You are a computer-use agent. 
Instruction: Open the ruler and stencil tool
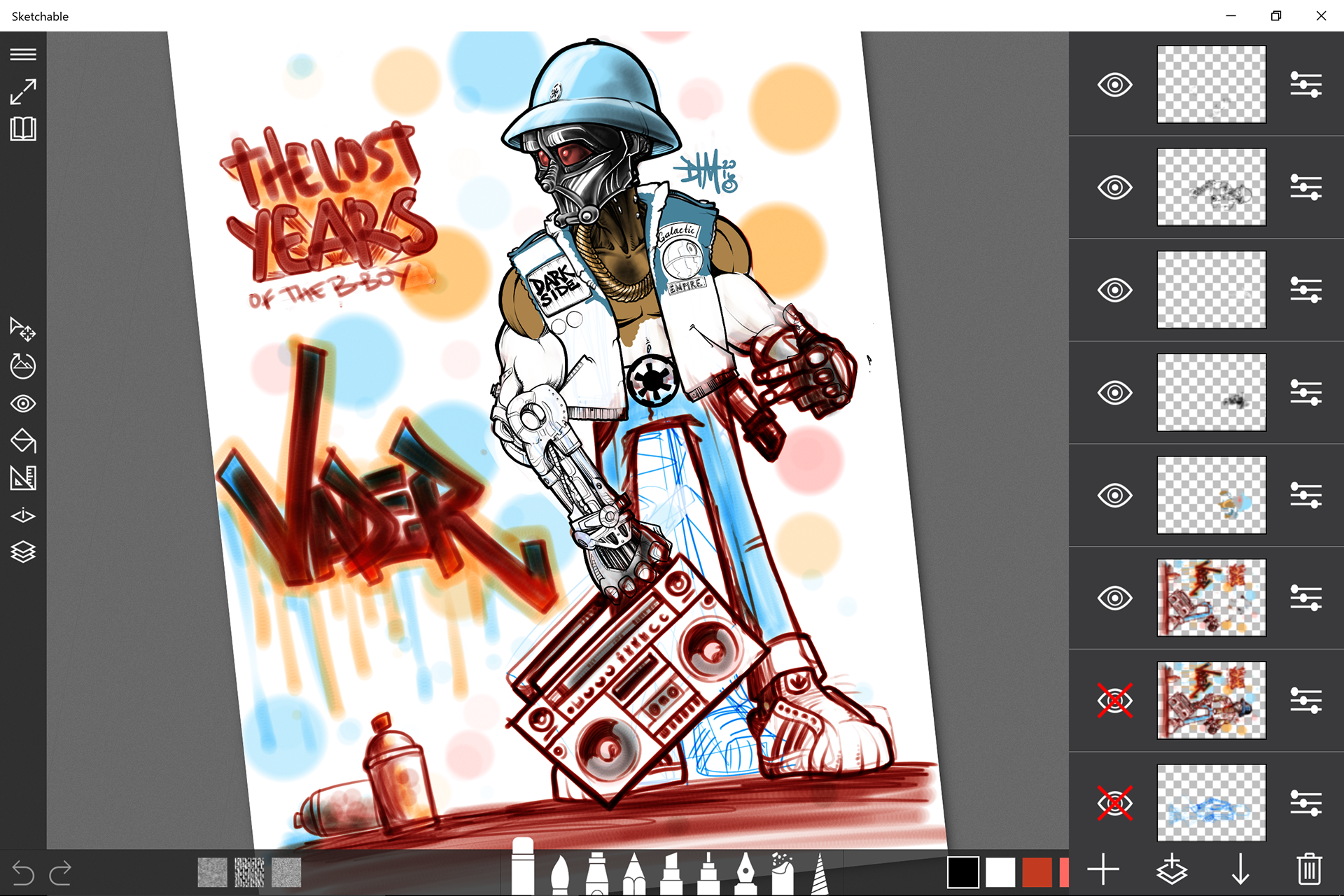(23, 478)
